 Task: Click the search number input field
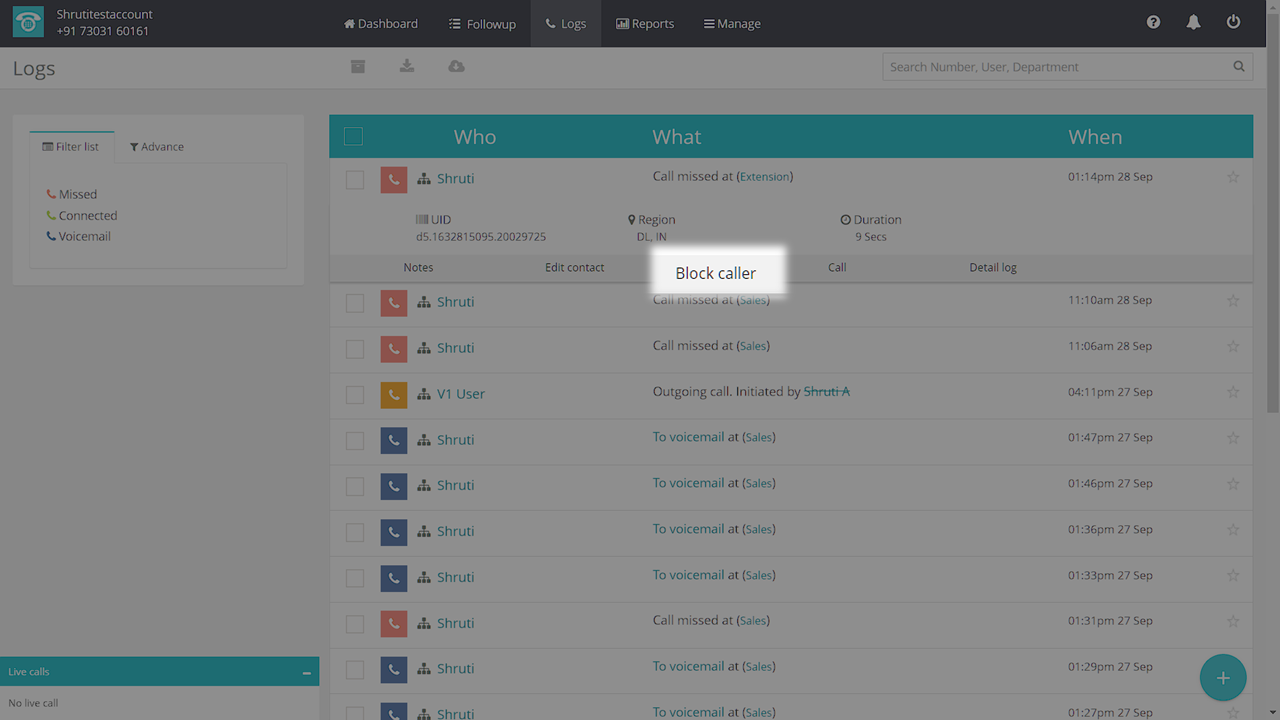pos(1055,67)
